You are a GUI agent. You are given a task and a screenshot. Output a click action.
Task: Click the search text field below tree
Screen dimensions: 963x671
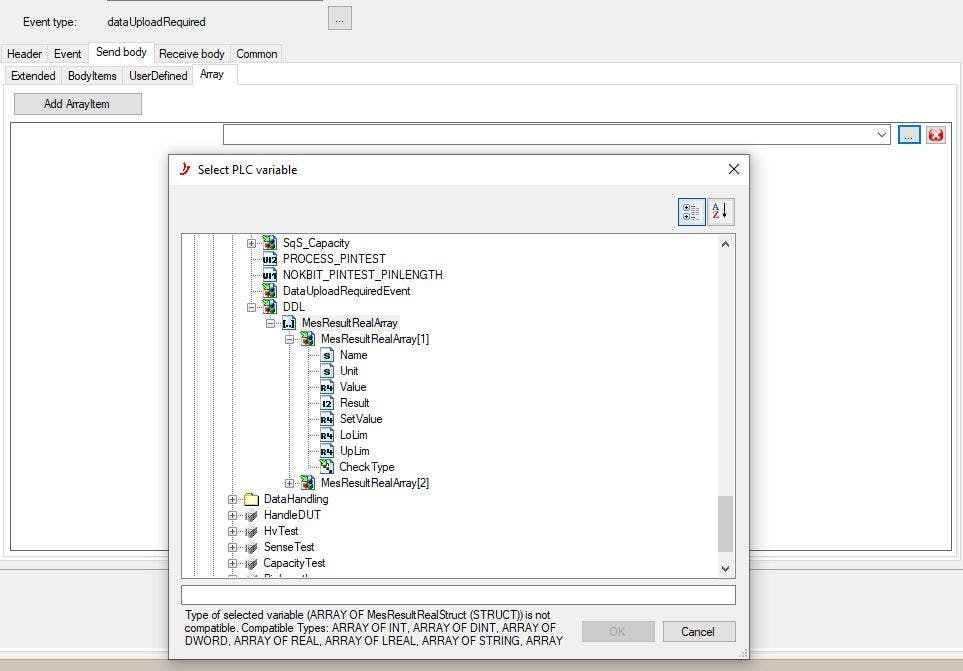click(458, 595)
